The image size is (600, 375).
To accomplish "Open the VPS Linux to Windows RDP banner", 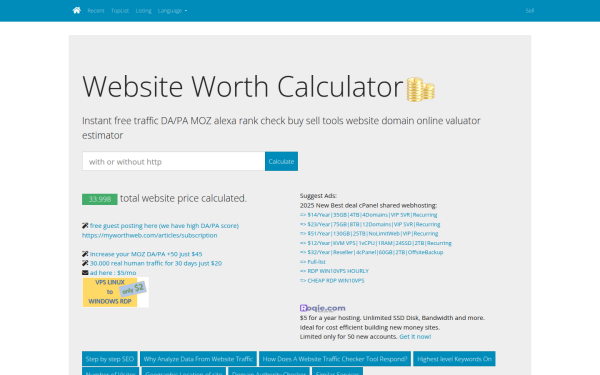I will coord(115,292).
